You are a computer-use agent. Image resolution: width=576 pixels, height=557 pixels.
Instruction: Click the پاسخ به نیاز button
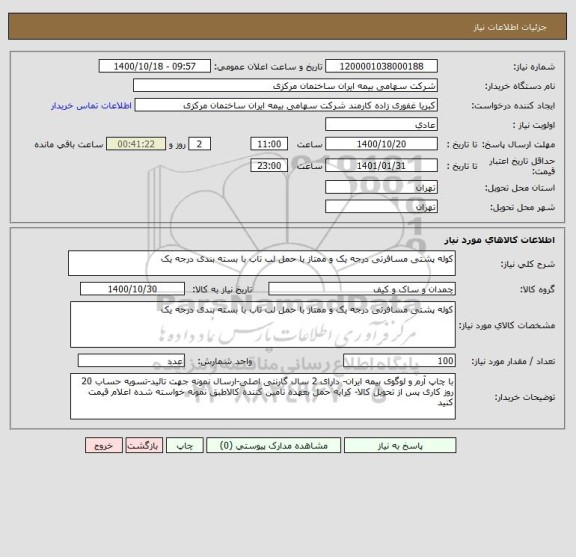pos(400,445)
